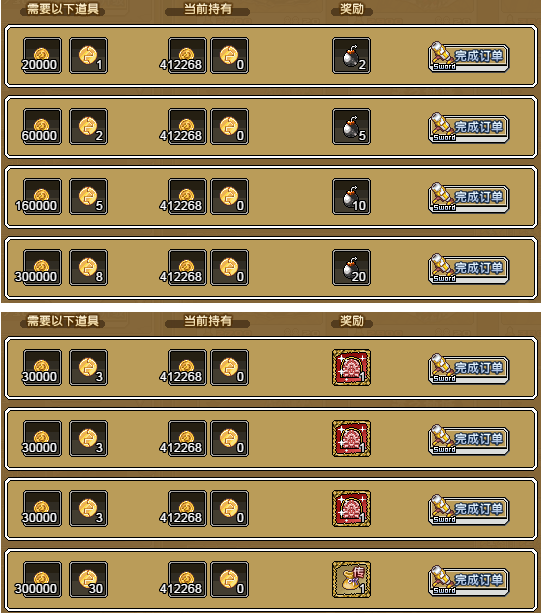The image size is (541, 613).
Task: Click the gold coin cost icon showing 20000
Action: pos(42,56)
